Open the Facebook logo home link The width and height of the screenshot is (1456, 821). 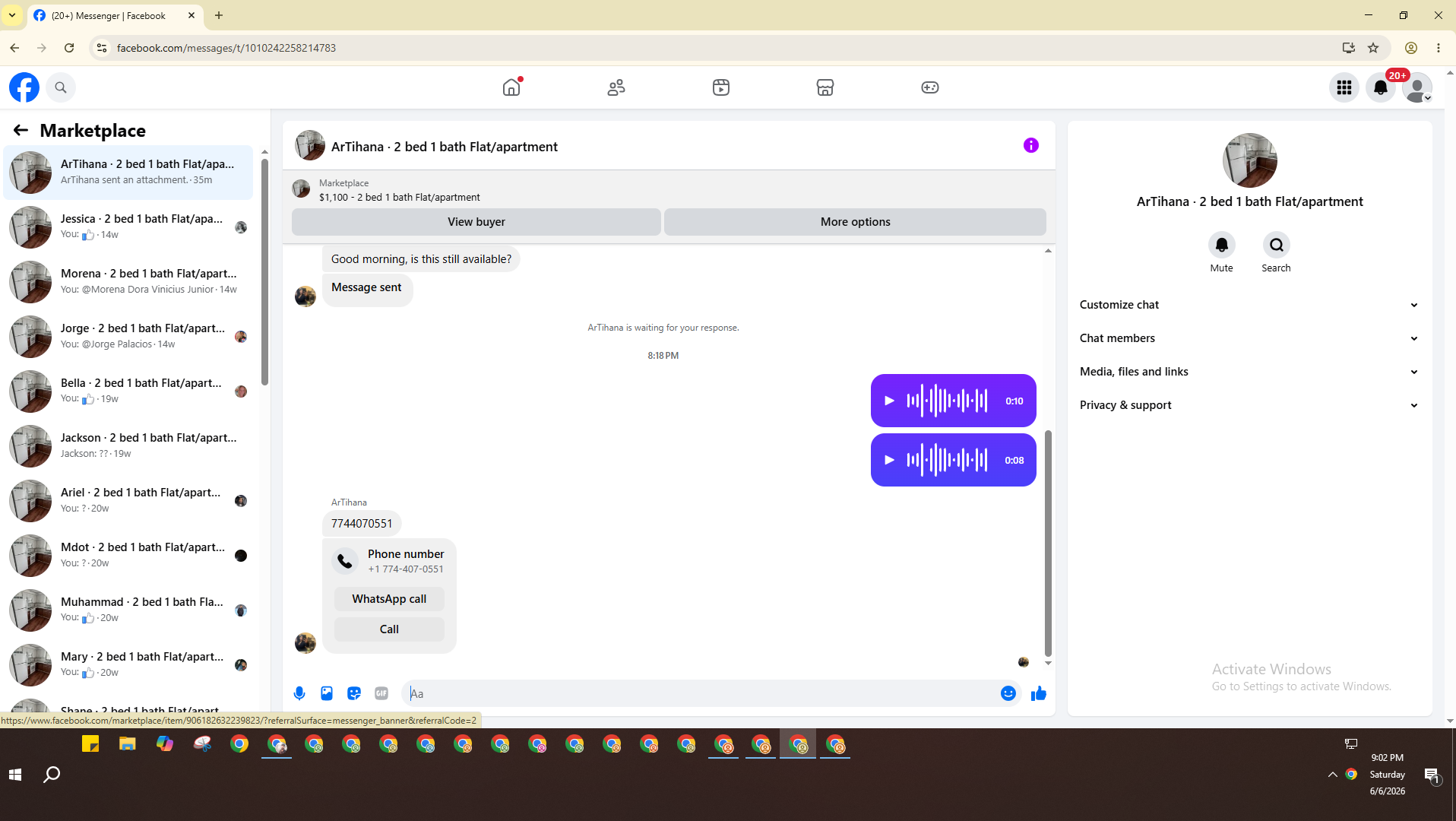[24, 87]
